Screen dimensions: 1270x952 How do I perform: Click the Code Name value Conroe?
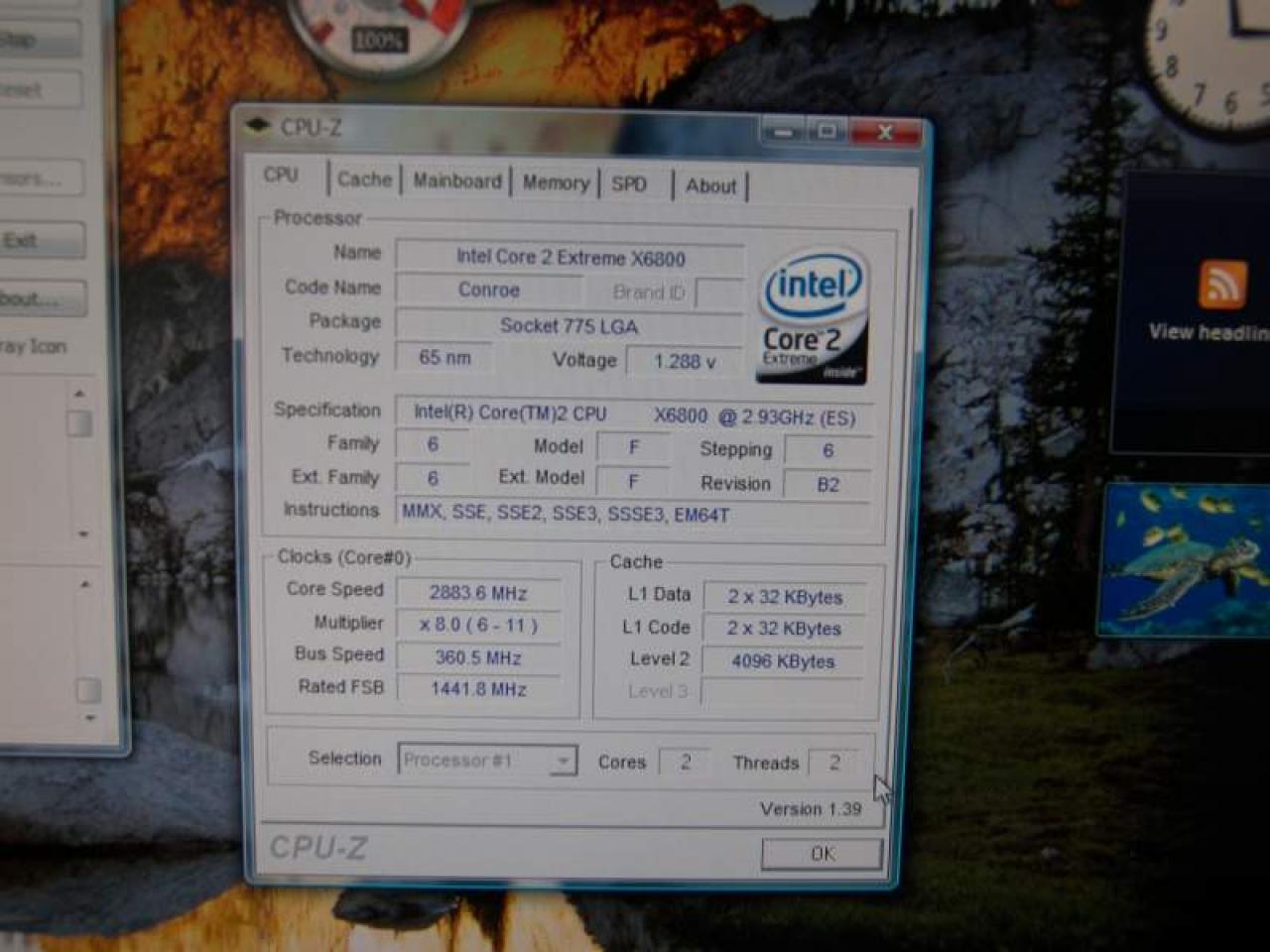coord(488,290)
